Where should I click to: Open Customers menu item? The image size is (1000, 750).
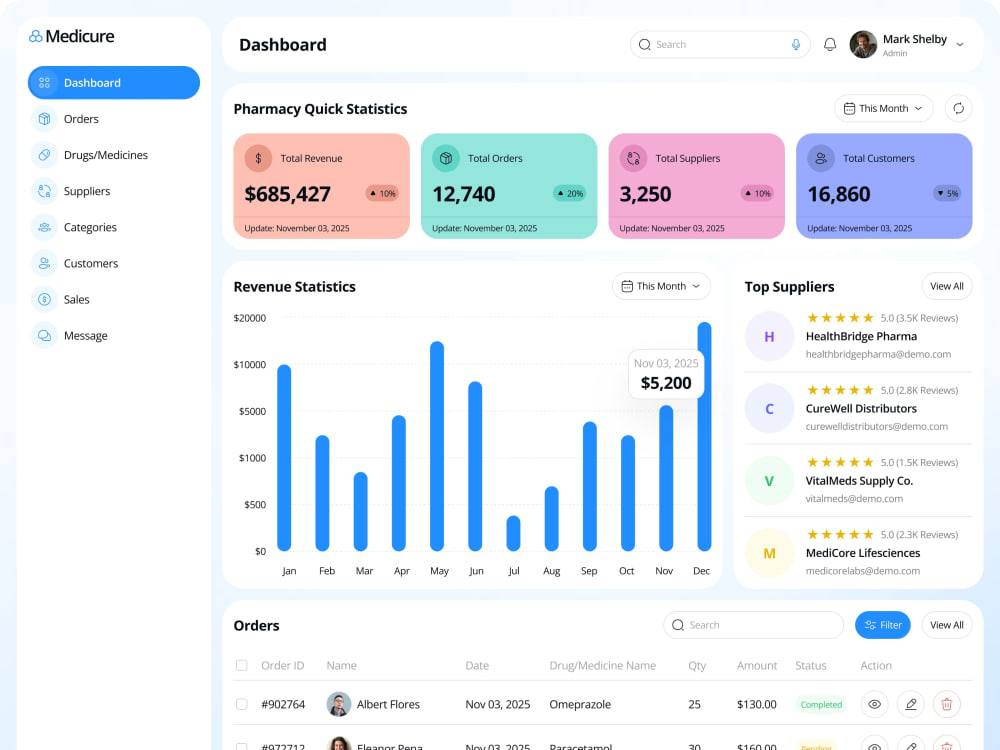coord(91,263)
